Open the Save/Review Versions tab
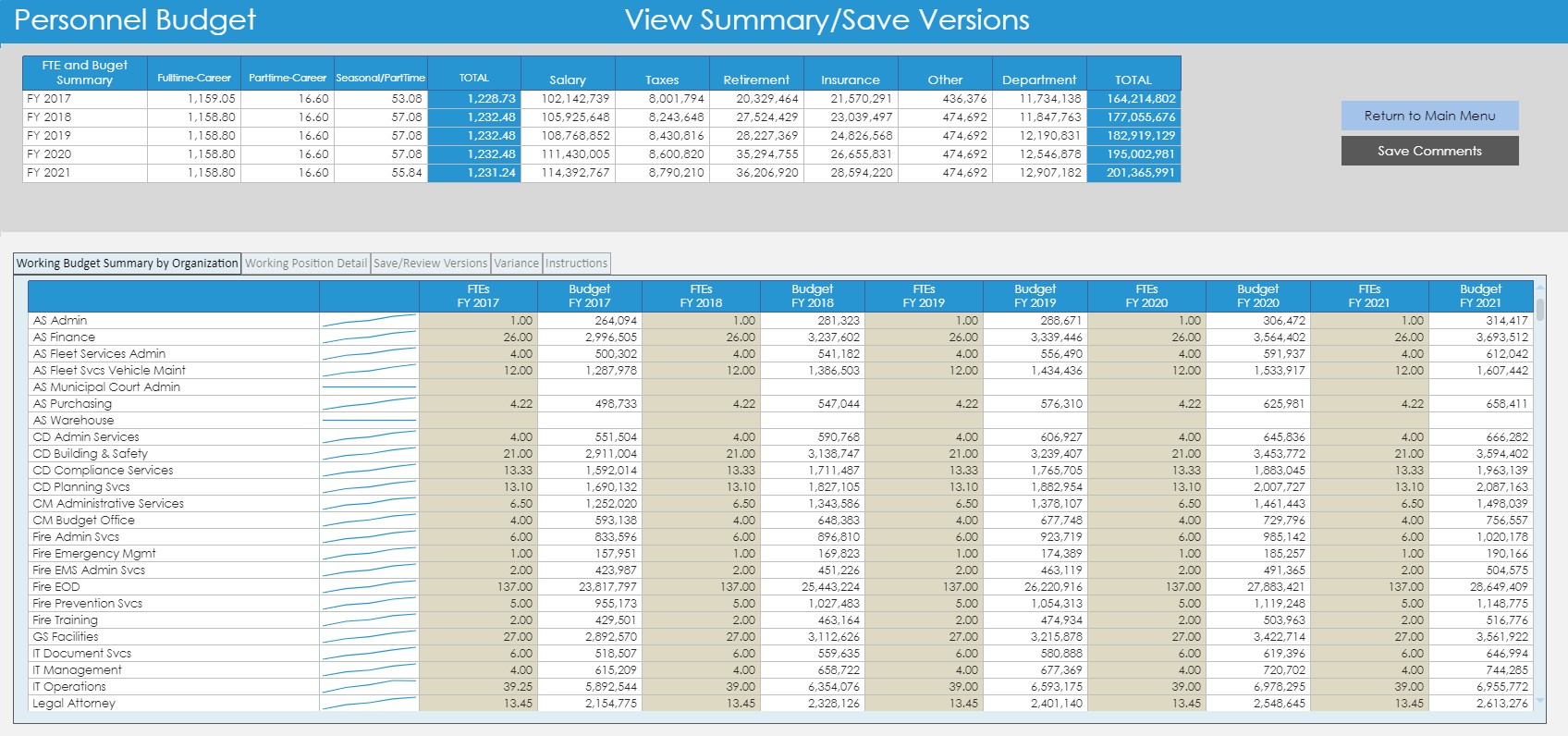 click(431, 264)
